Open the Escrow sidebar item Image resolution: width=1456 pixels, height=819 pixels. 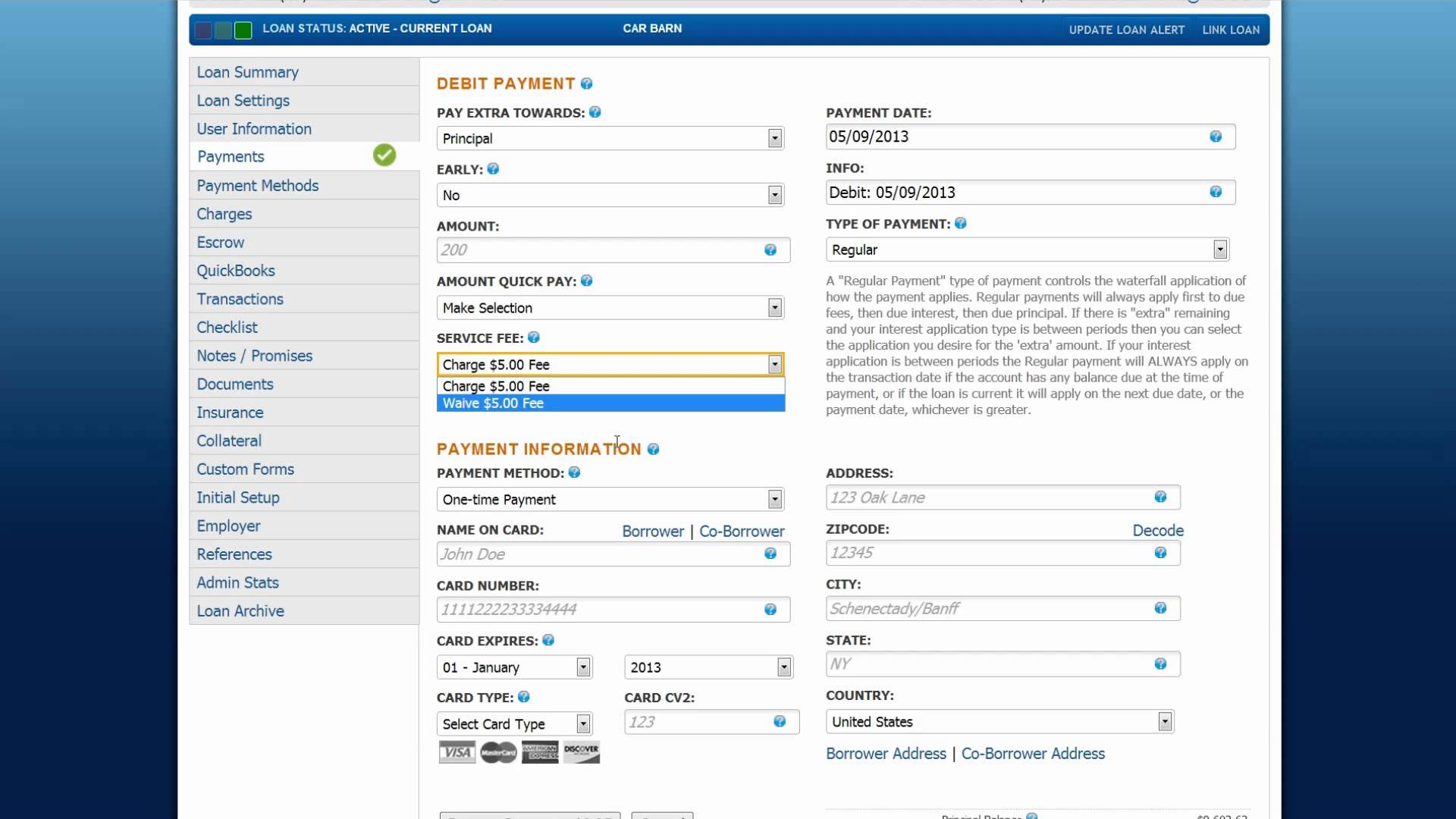[221, 243]
